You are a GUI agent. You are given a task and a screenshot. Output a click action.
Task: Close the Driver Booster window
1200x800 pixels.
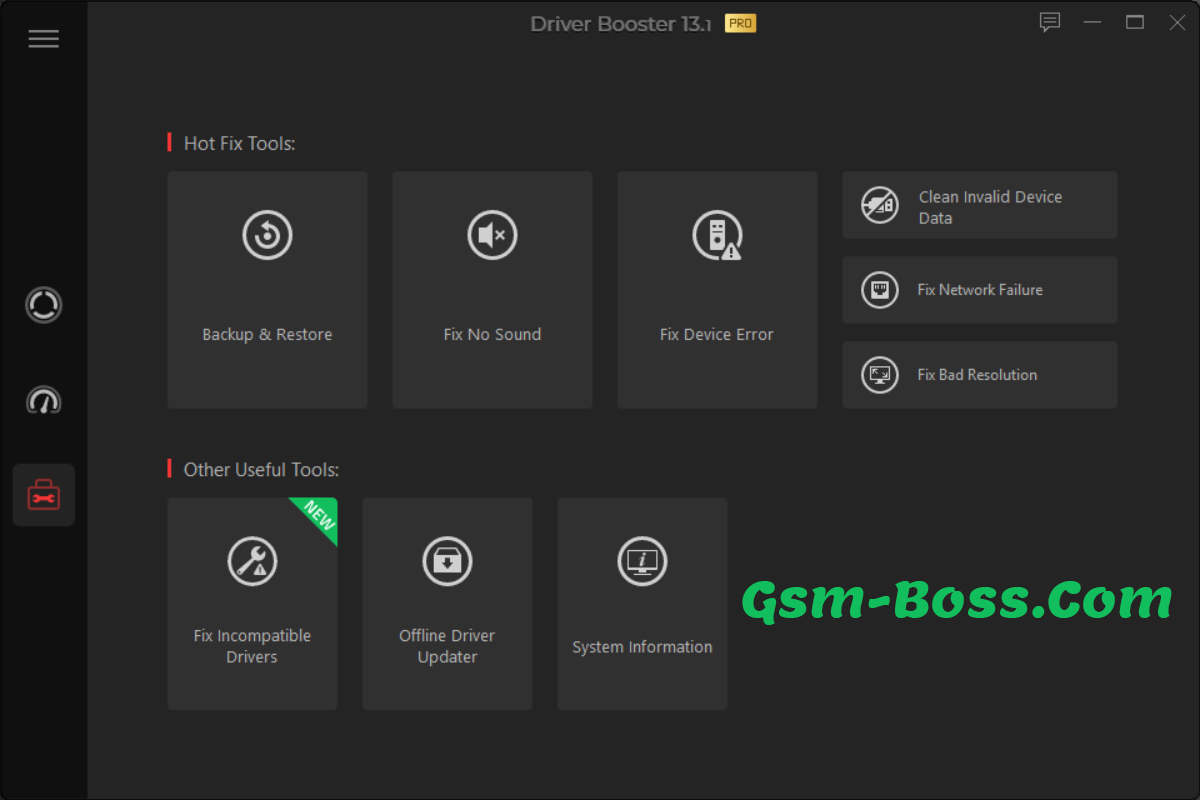coord(1177,22)
